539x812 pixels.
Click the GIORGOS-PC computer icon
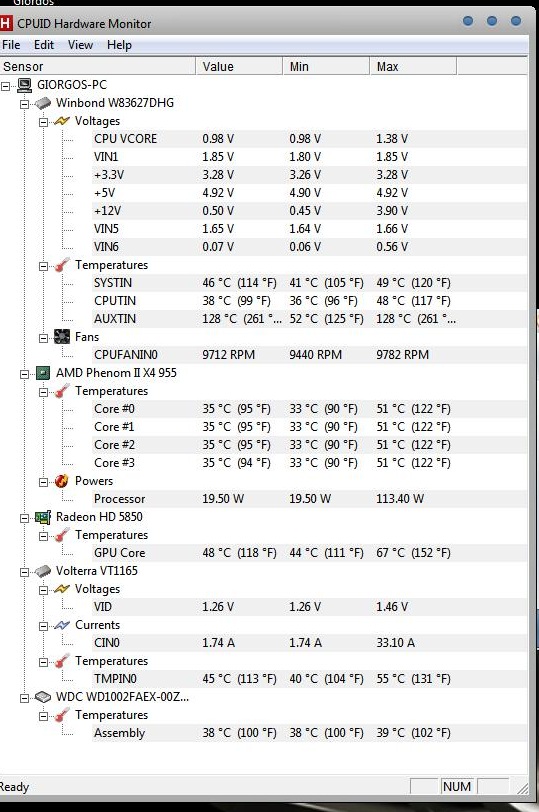[x=24, y=85]
